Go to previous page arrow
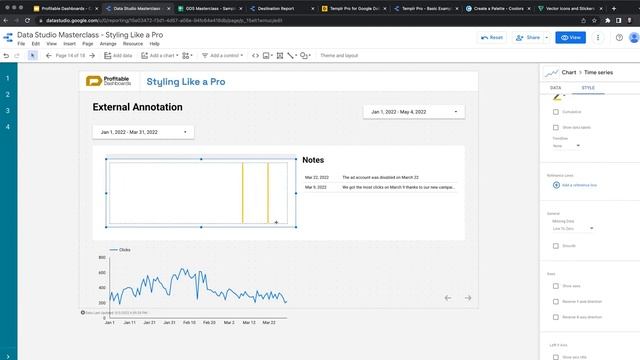Image resolution: width=640 pixels, height=360 pixels. coord(49,56)
